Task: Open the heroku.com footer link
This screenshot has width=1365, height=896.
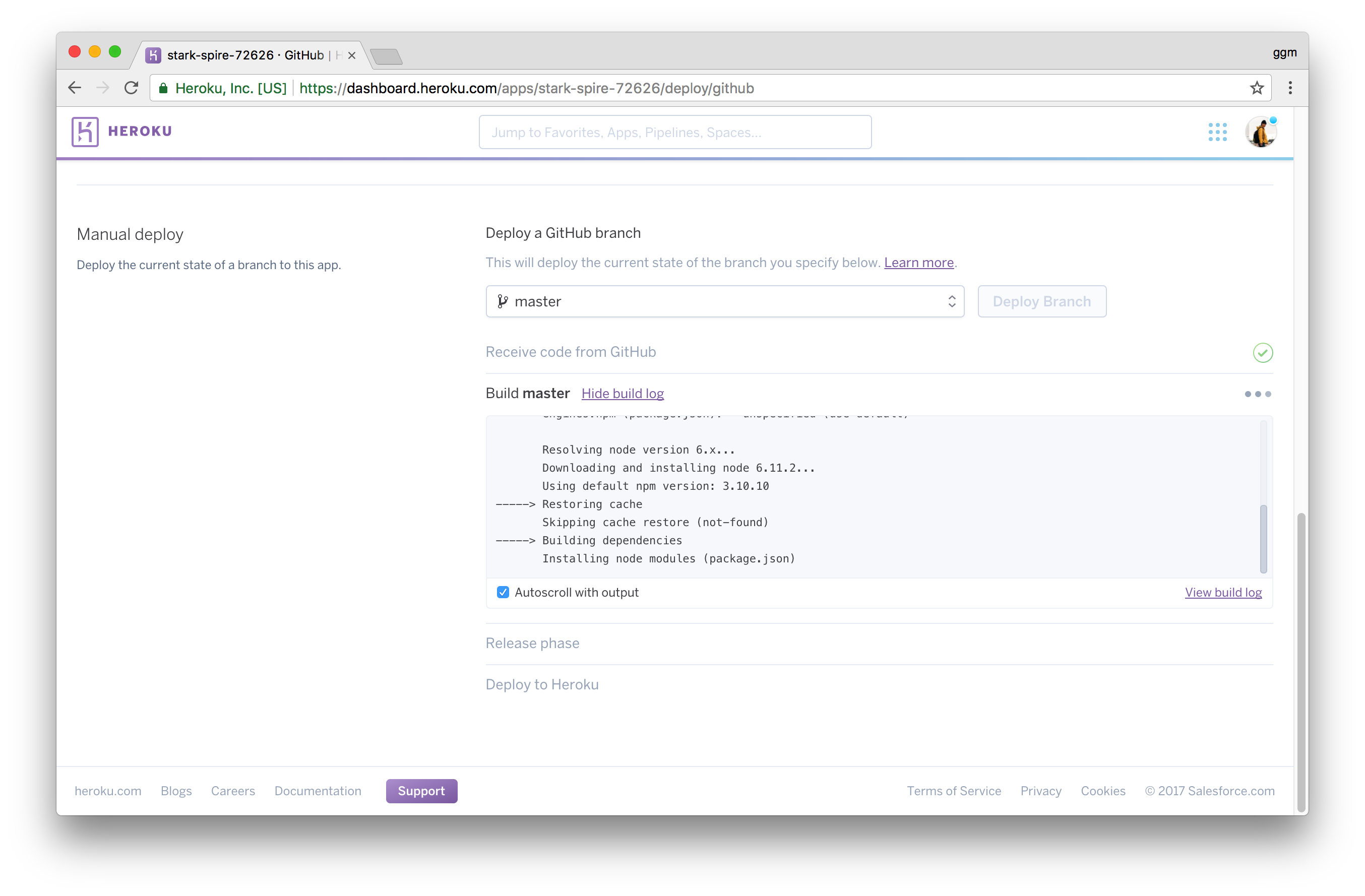Action: coord(108,791)
